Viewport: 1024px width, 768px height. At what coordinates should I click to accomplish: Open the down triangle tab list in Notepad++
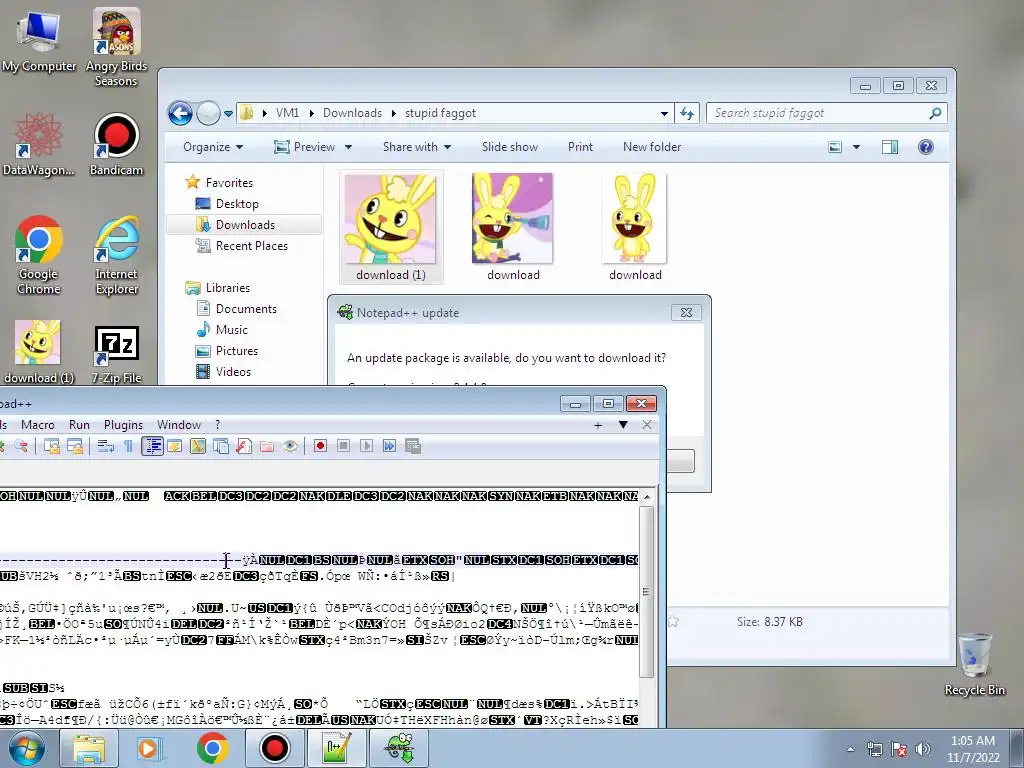coord(623,425)
